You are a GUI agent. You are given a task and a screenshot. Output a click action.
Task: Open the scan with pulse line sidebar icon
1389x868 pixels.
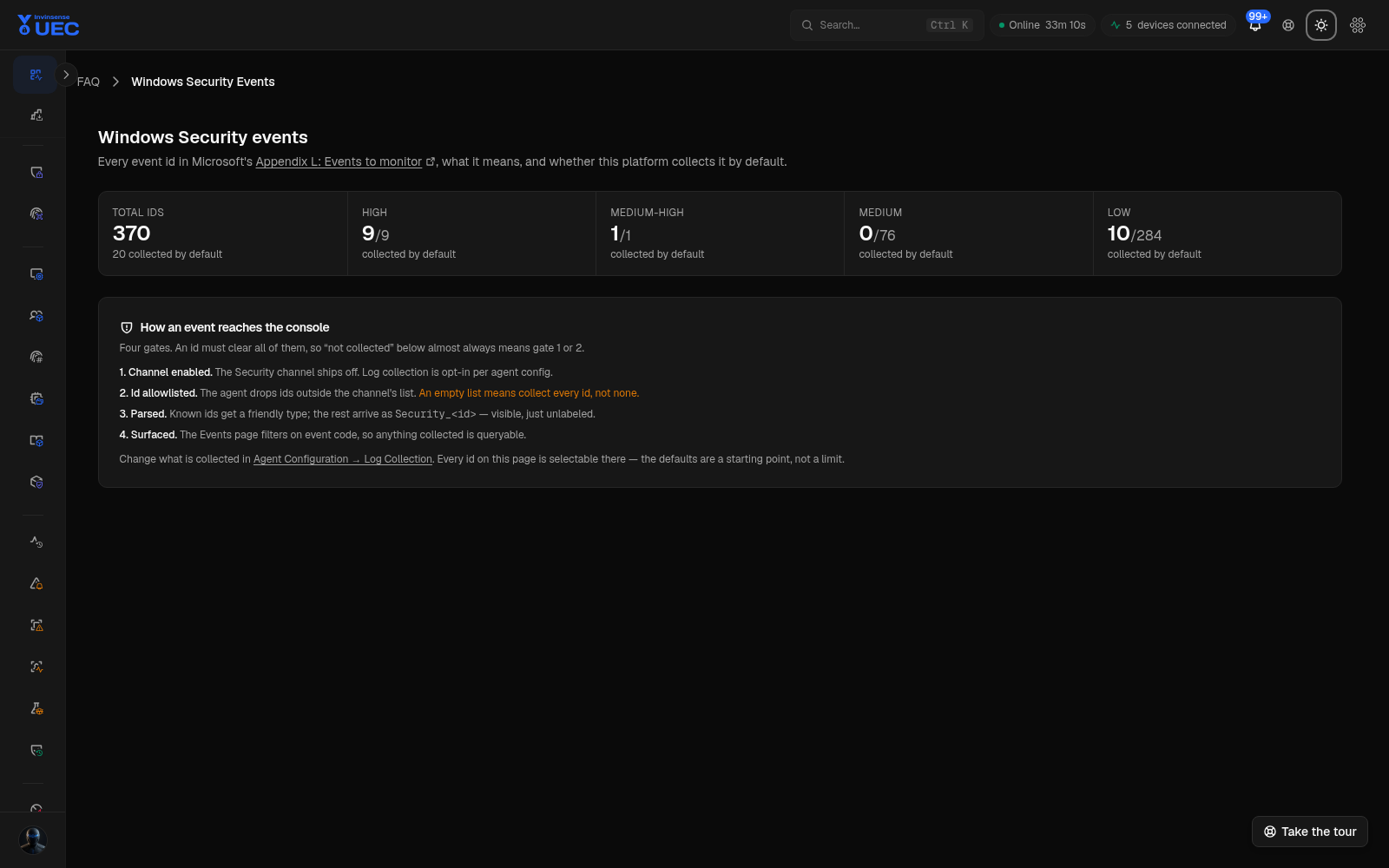[x=36, y=667]
